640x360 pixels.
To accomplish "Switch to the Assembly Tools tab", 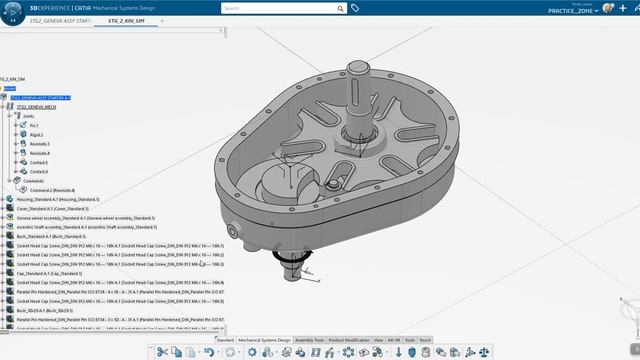I will tap(309, 340).
